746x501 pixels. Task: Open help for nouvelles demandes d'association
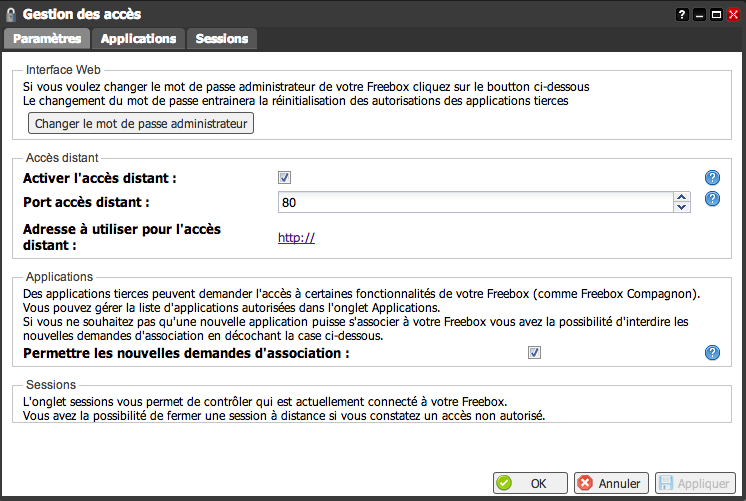(712, 353)
